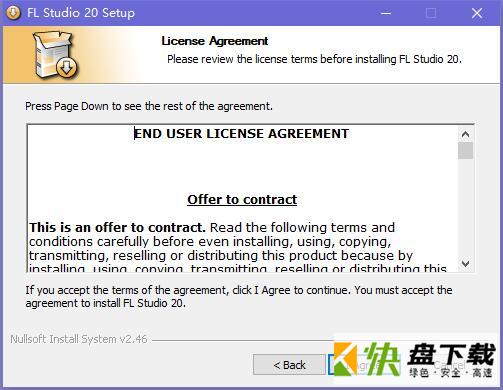Screen dimensions: 503x390
Task: Click the underlined Offer to contract heading
Action: tap(242, 200)
